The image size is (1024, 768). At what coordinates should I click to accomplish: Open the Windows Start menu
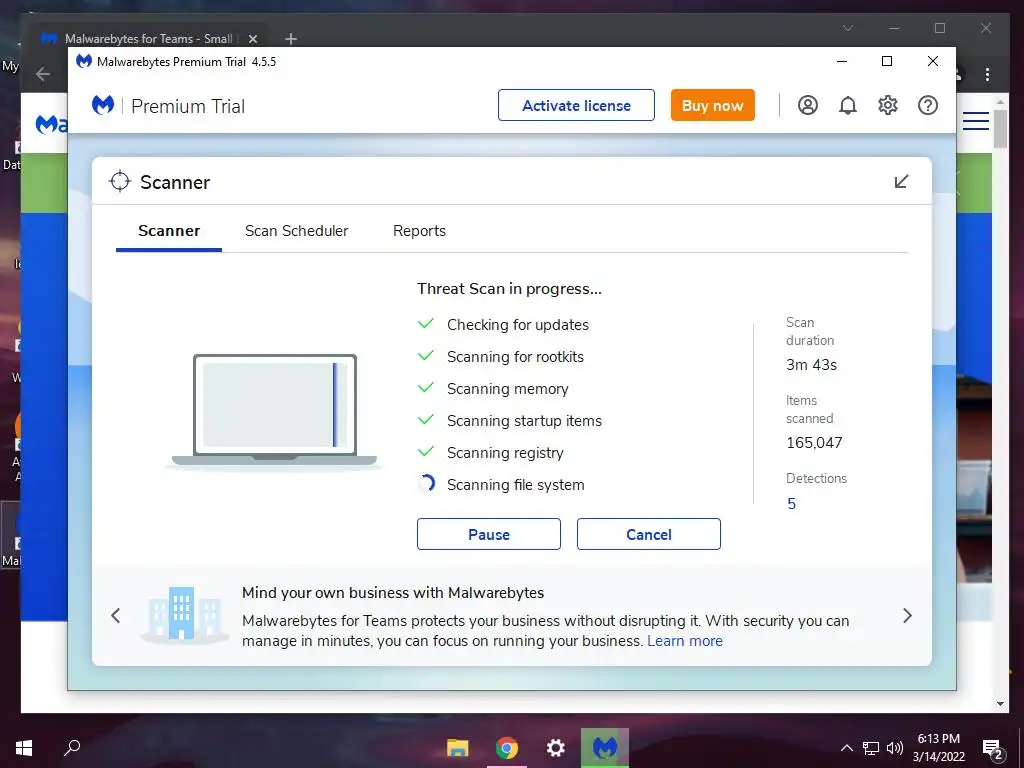click(24, 748)
